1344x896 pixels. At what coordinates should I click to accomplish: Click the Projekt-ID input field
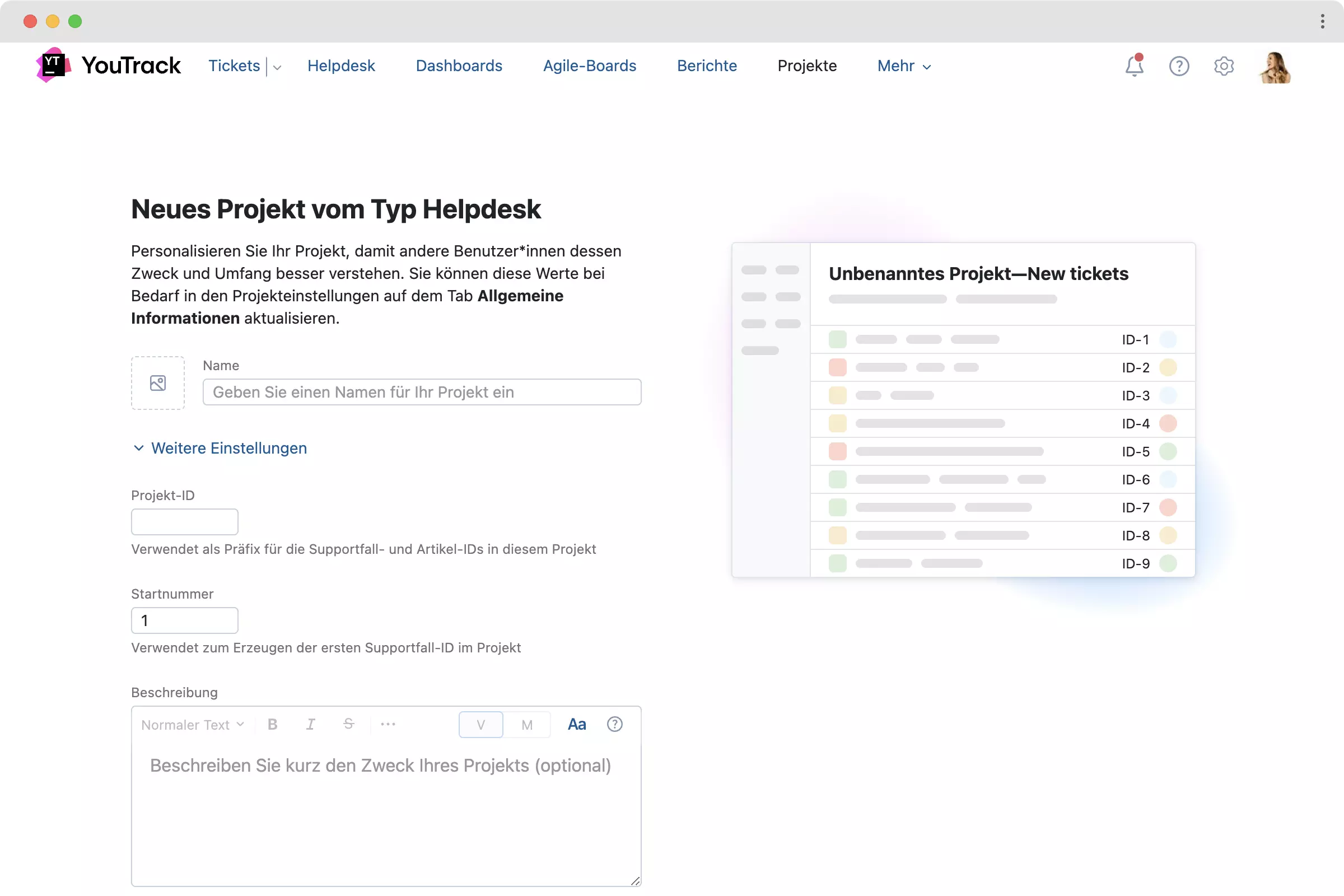pyautogui.click(x=185, y=522)
